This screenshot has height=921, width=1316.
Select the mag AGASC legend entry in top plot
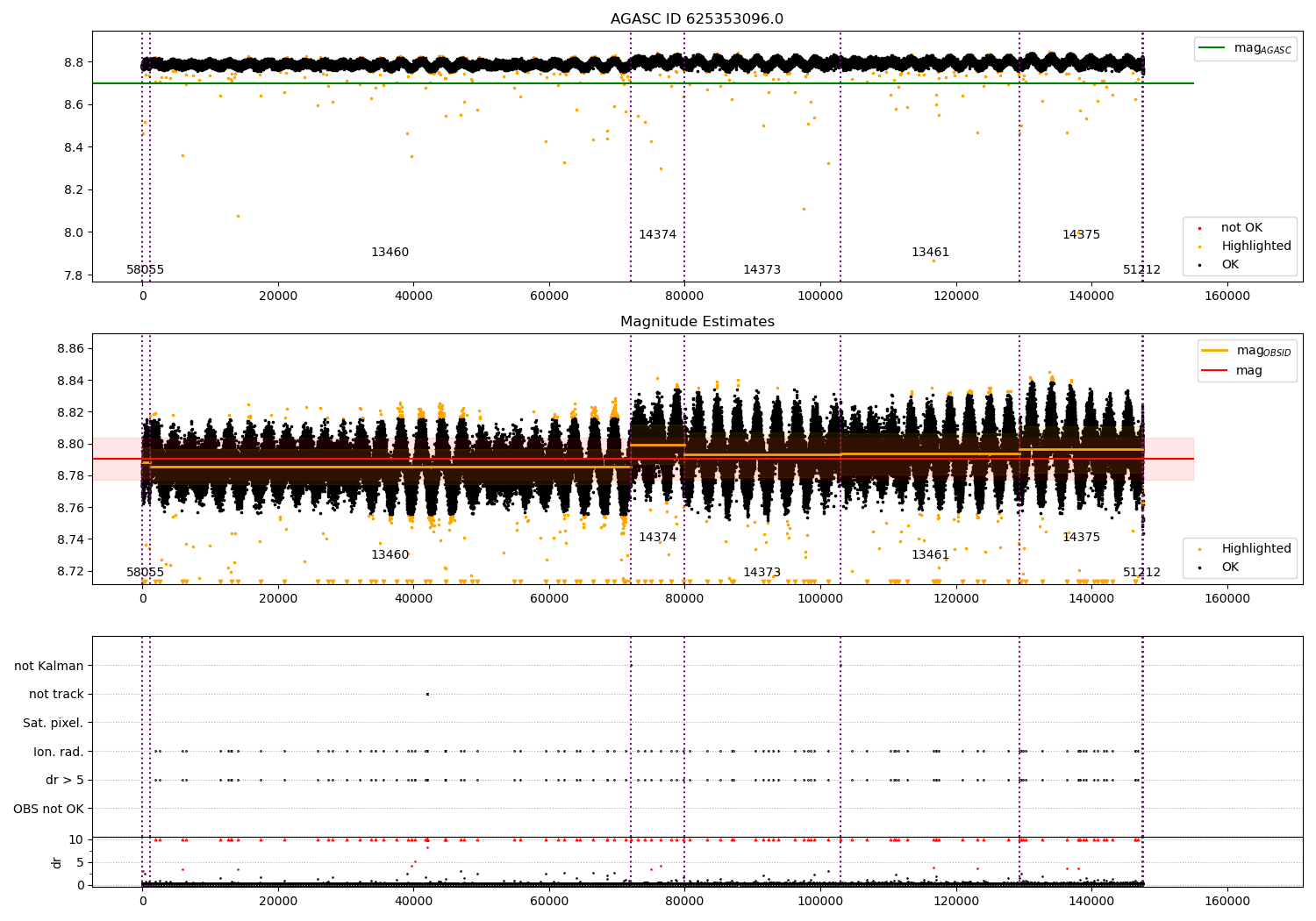point(1245,48)
